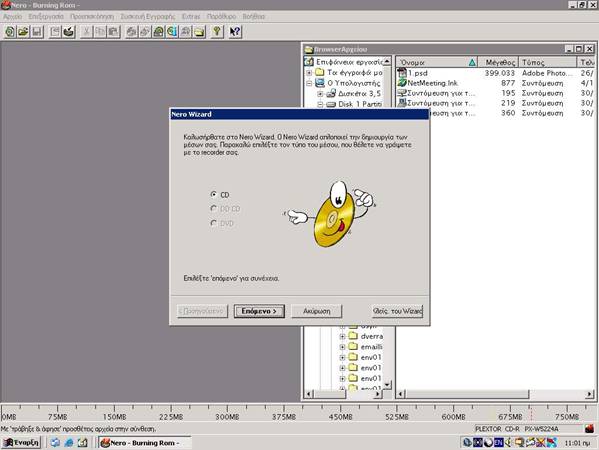Click the Cut scissors toolbar icon
Screen dimensions: 599x450
click(87, 31)
